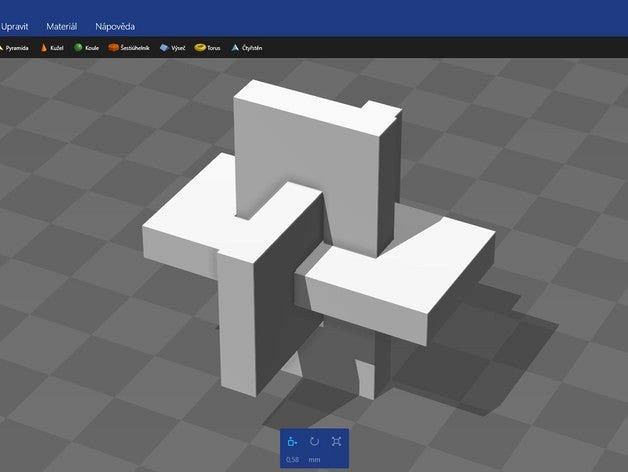Add a Torus shape
Viewport: 628px width, 472px height.
[x=208, y=47]
